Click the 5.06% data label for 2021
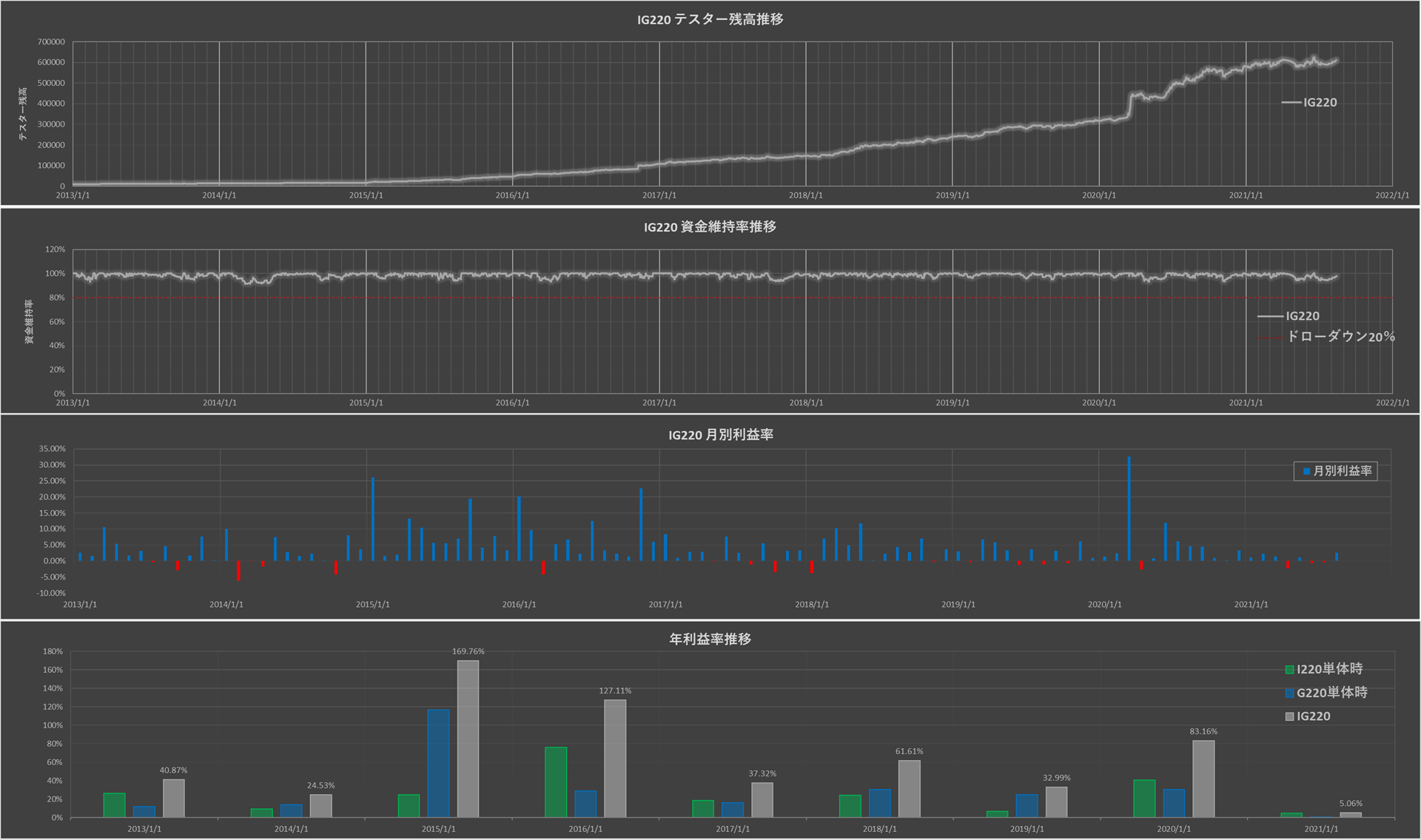The height and width of the screenshot is (840, 1421). [1350, 804]
